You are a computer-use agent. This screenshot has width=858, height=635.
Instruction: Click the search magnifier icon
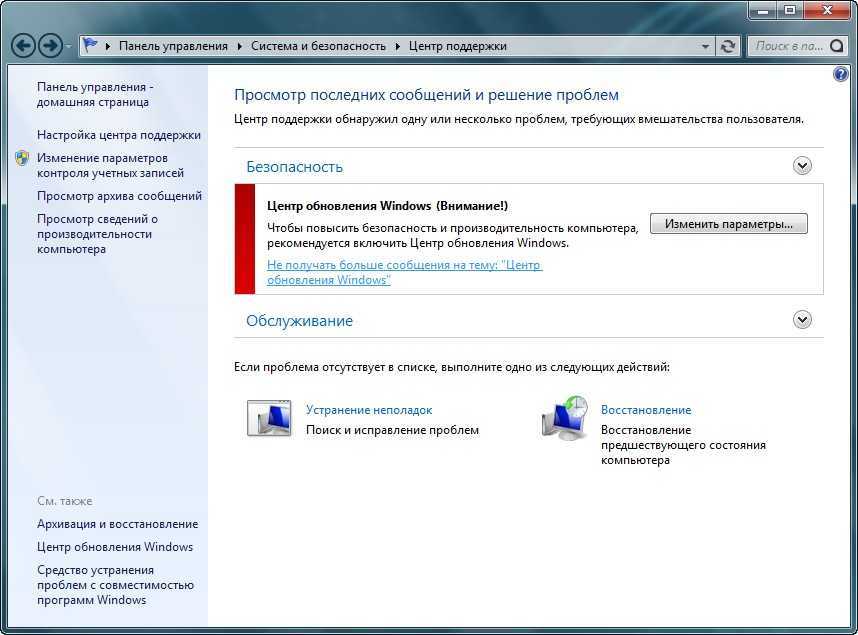(837, 47)
